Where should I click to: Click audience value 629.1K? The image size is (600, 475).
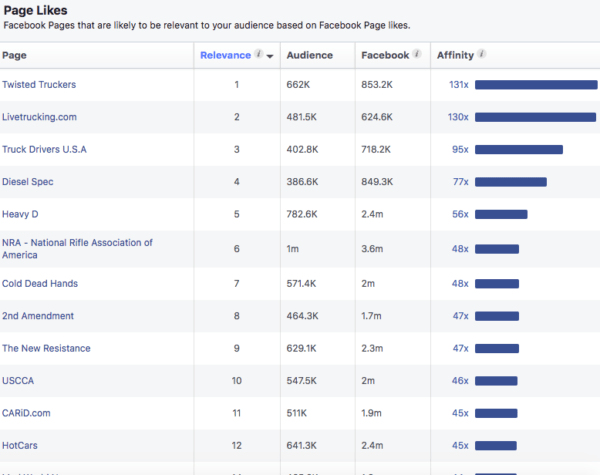pos(302,348)
